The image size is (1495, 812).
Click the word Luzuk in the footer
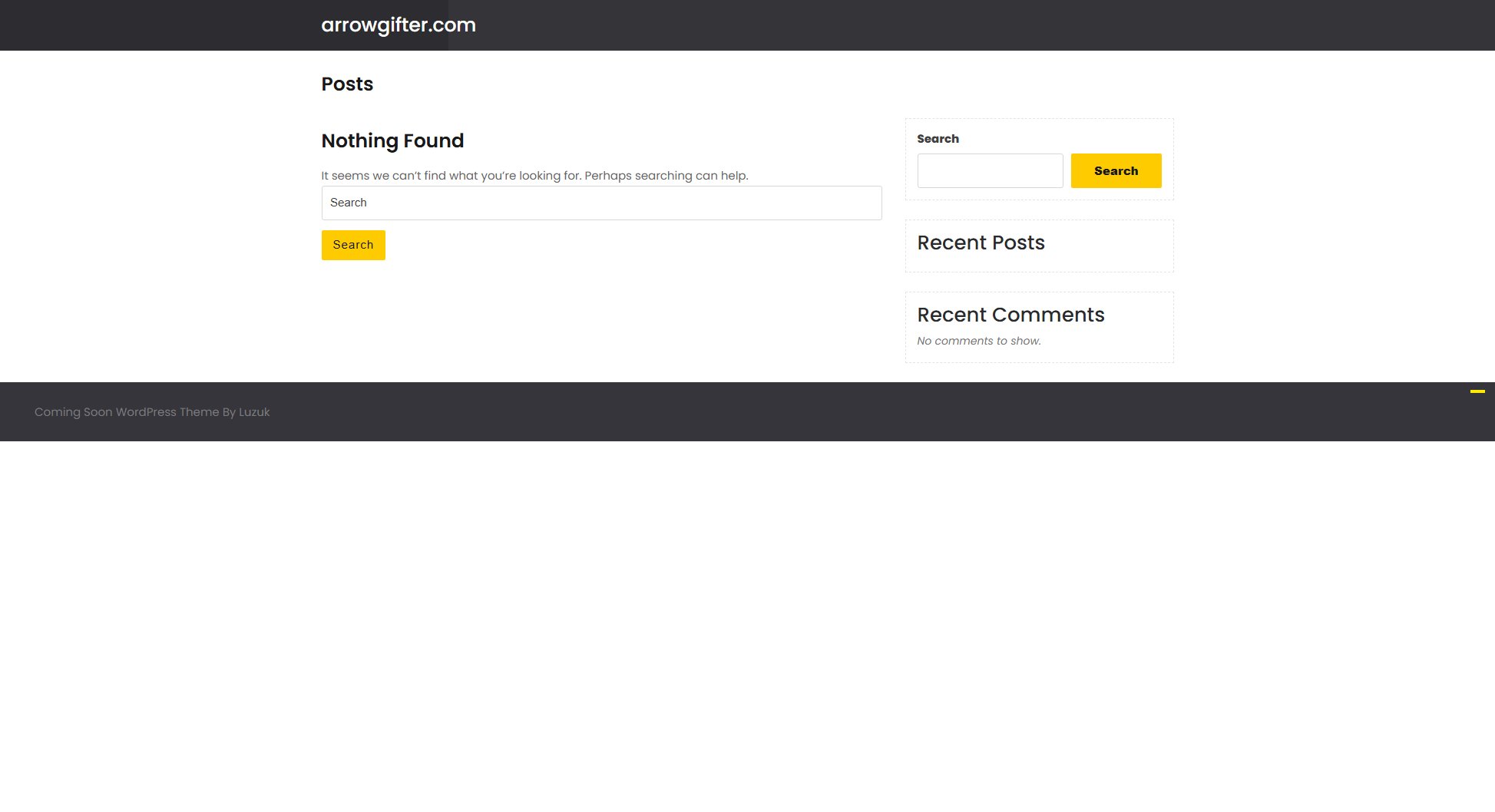[x=254, y=412]
